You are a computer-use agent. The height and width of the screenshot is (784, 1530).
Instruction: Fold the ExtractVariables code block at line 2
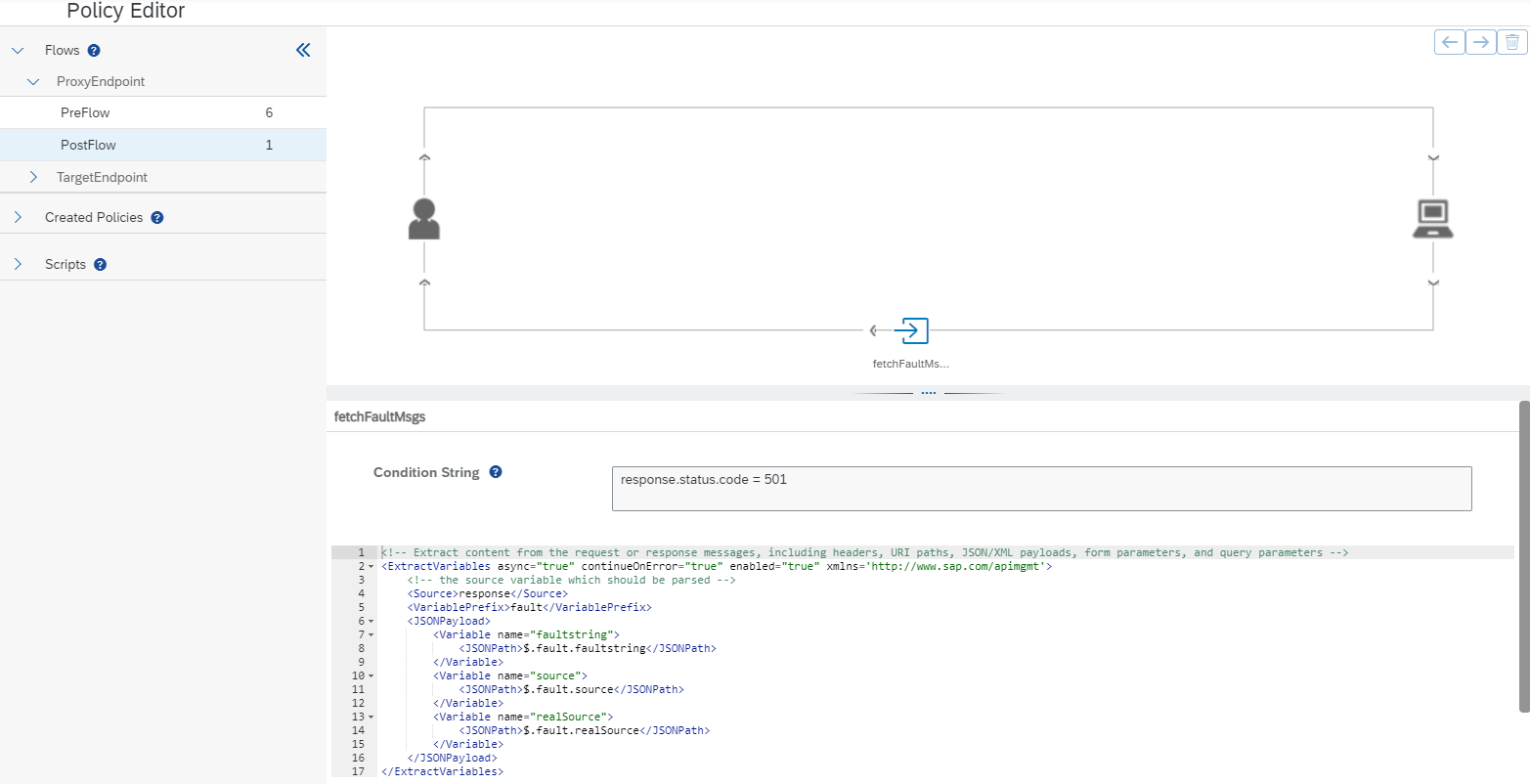point(371,567)
